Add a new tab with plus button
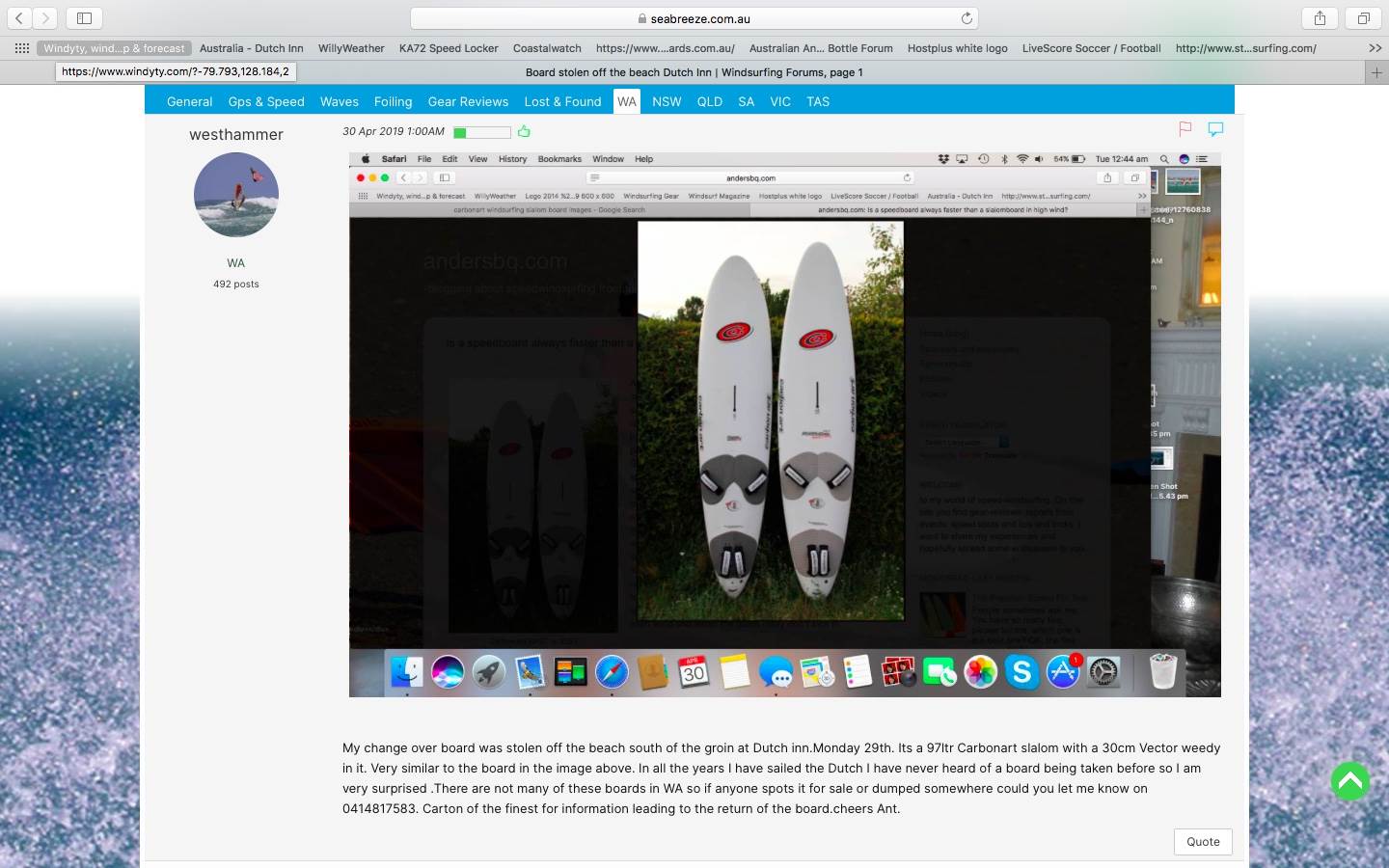This screenshot has width=1389, height=868. [1376, 72]
